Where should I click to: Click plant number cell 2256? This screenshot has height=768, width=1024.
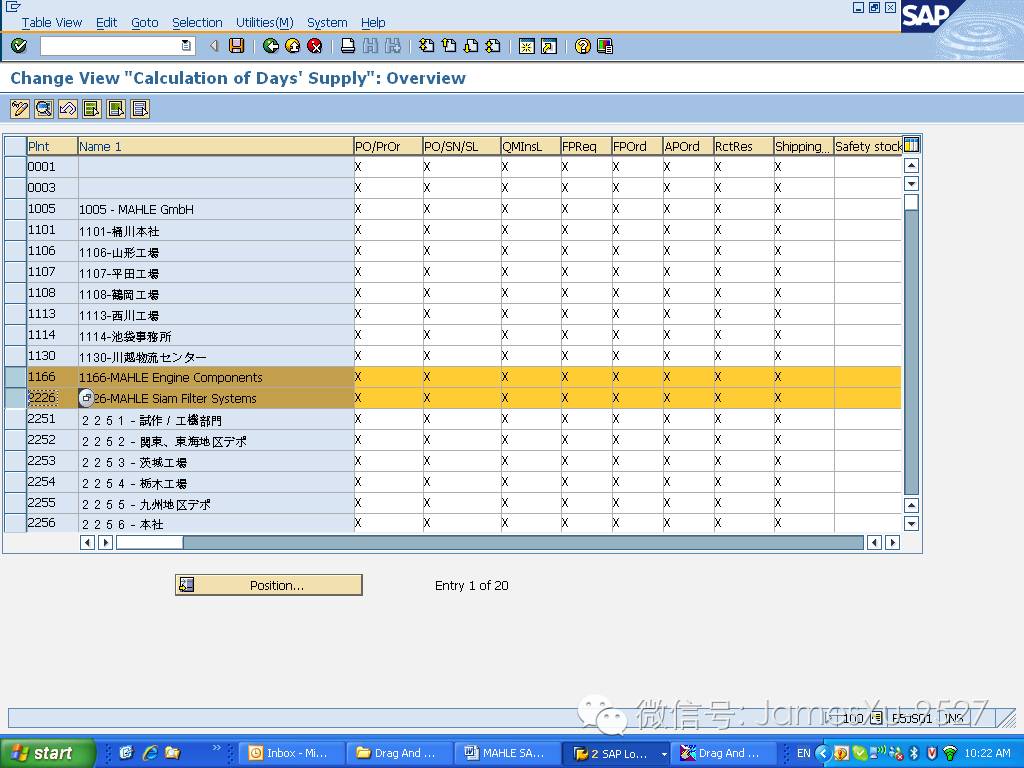tap(52, 523)
